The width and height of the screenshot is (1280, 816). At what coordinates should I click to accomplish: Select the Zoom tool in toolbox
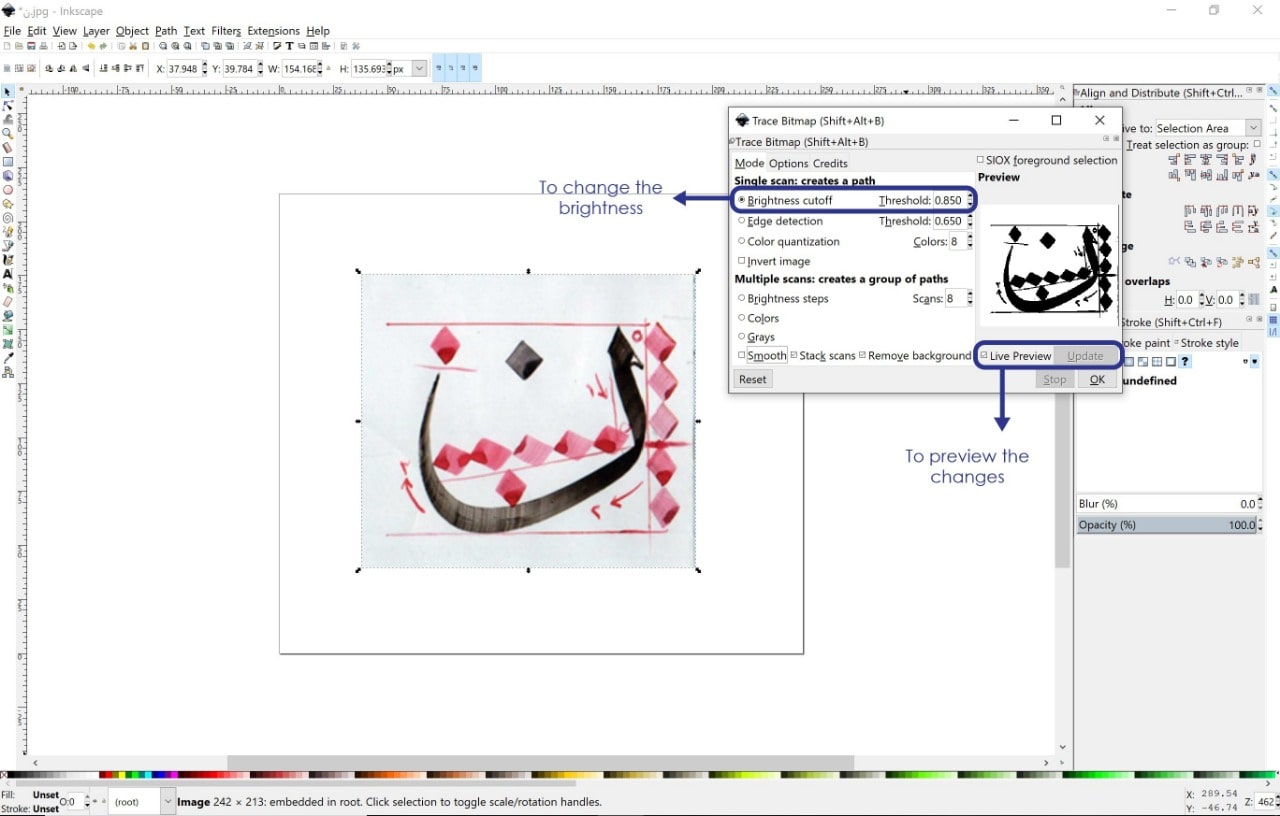7,133
